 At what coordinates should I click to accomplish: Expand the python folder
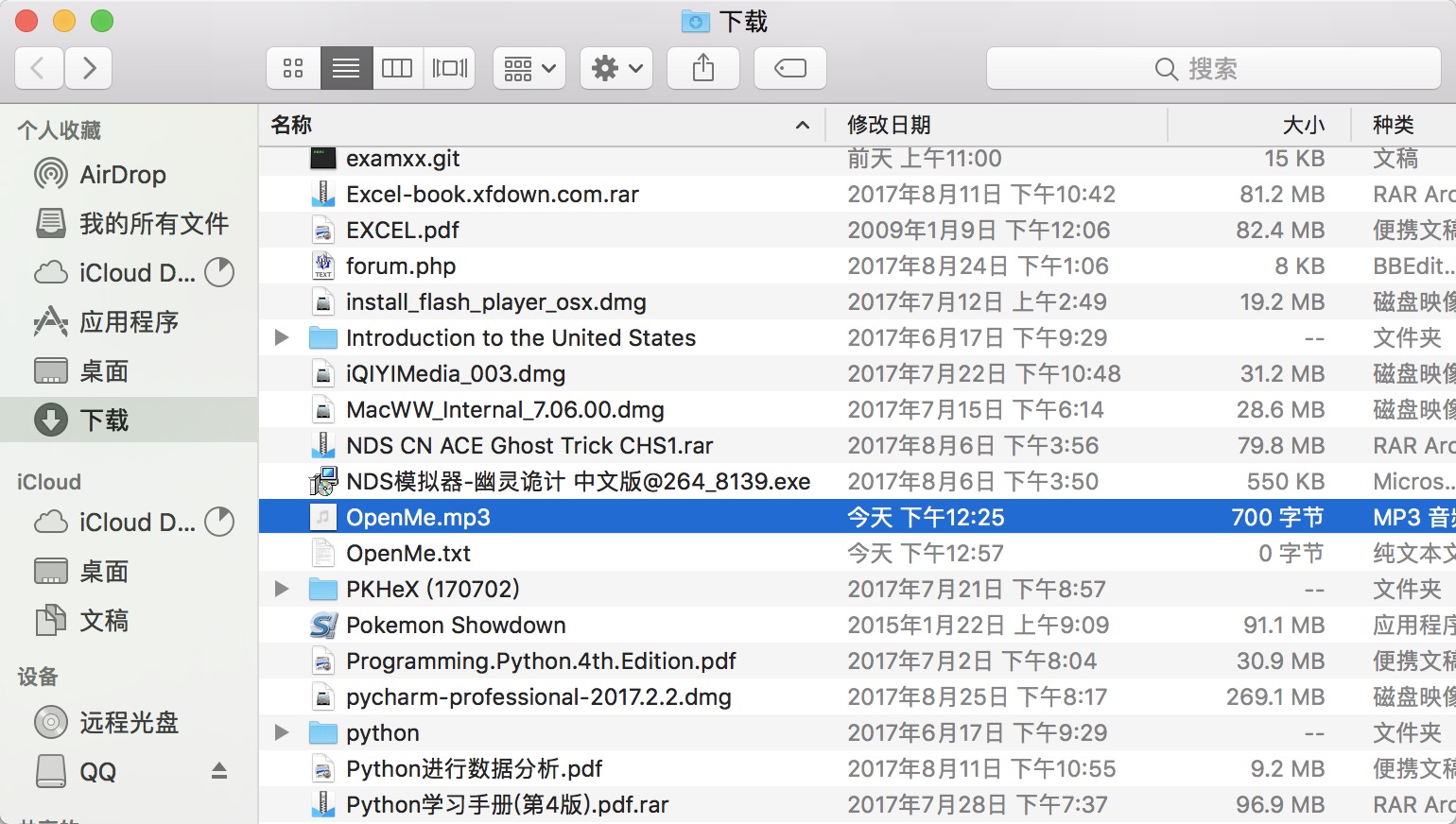tap(282, 733)
